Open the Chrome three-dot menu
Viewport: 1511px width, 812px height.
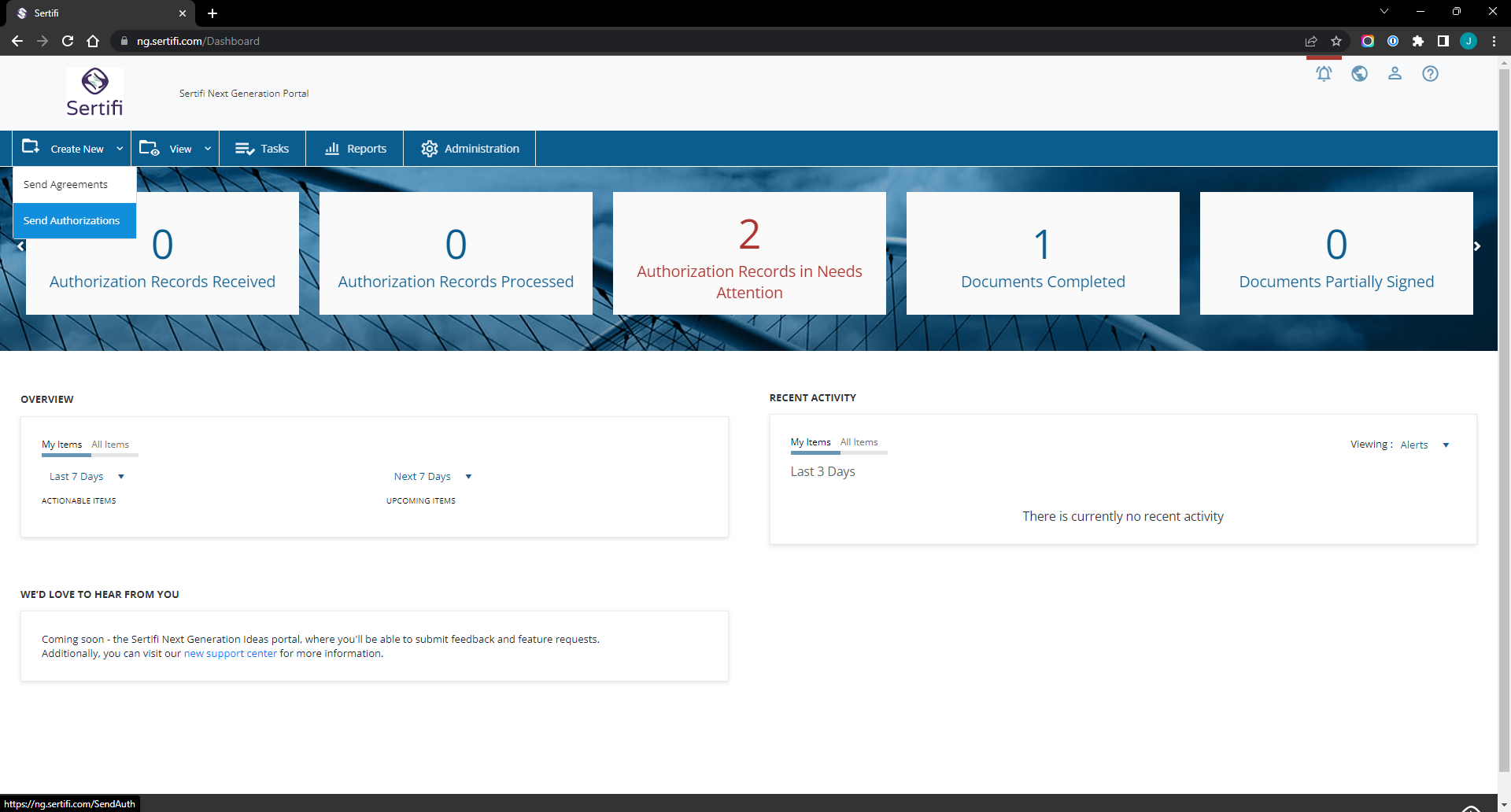[x=1494, y=41]
